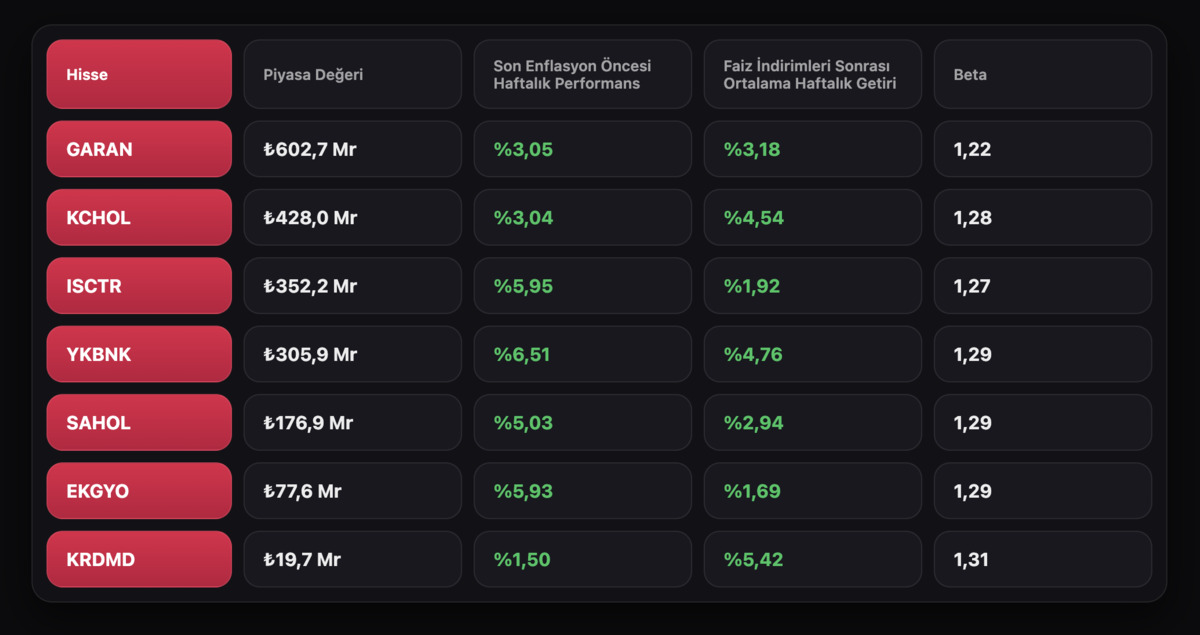
Task: Select the Piyasa Değeri column header
Action: point(353,74)
